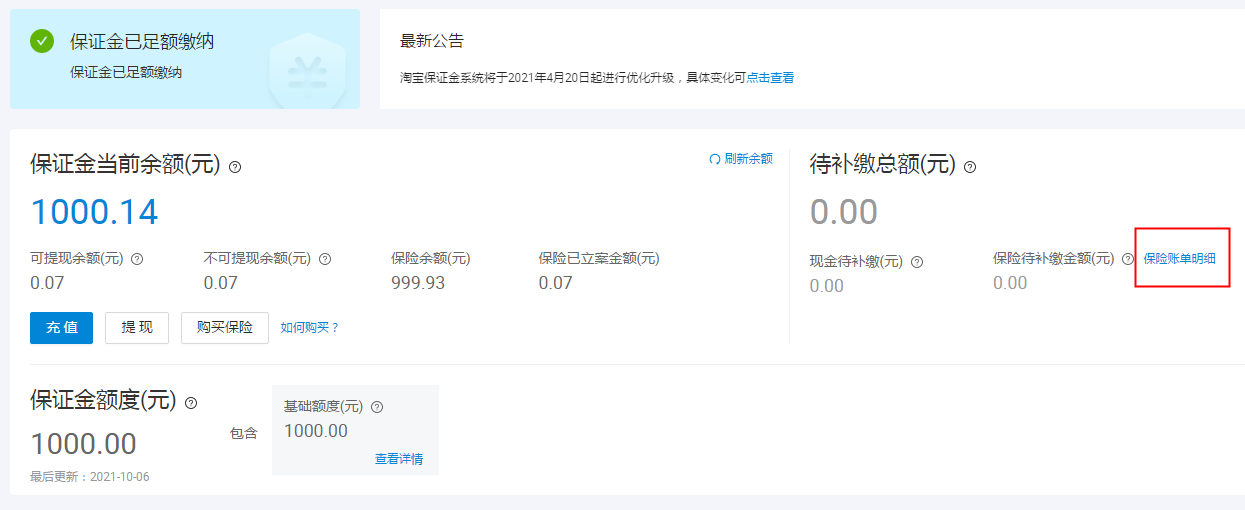Screen dimensions: 1245x510
Task: Click help icon beside 待补缴总额(元)
Action: click(x=969, y=167)
